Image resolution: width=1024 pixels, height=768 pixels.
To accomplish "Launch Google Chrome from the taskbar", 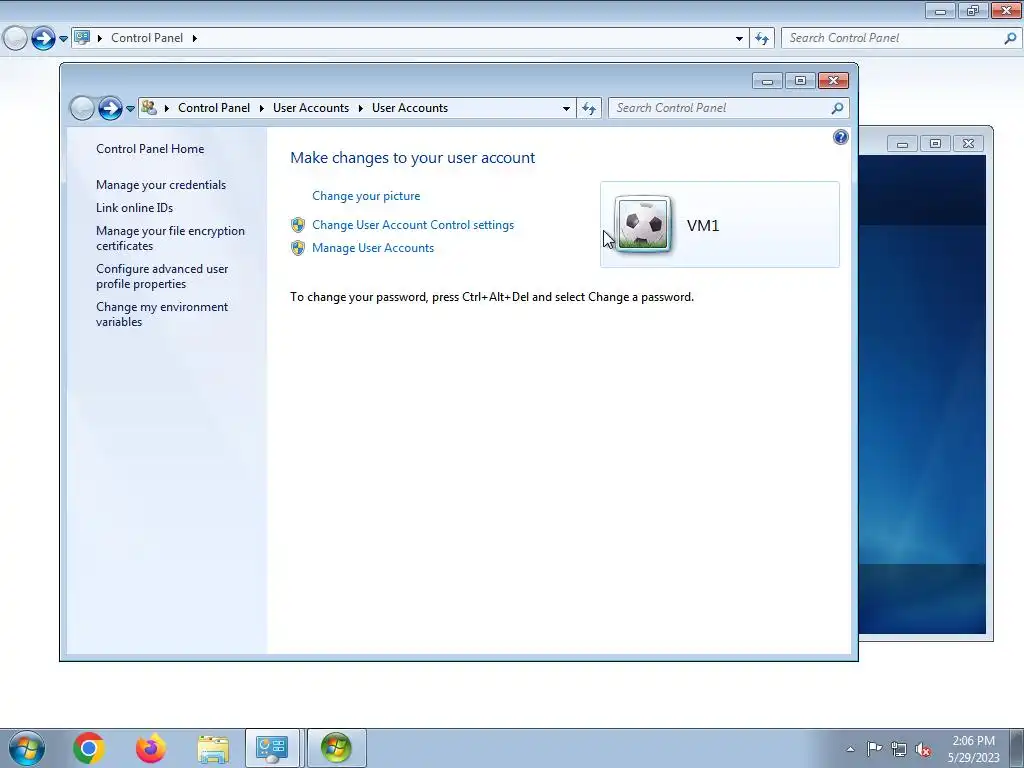I will click(89, 748).
